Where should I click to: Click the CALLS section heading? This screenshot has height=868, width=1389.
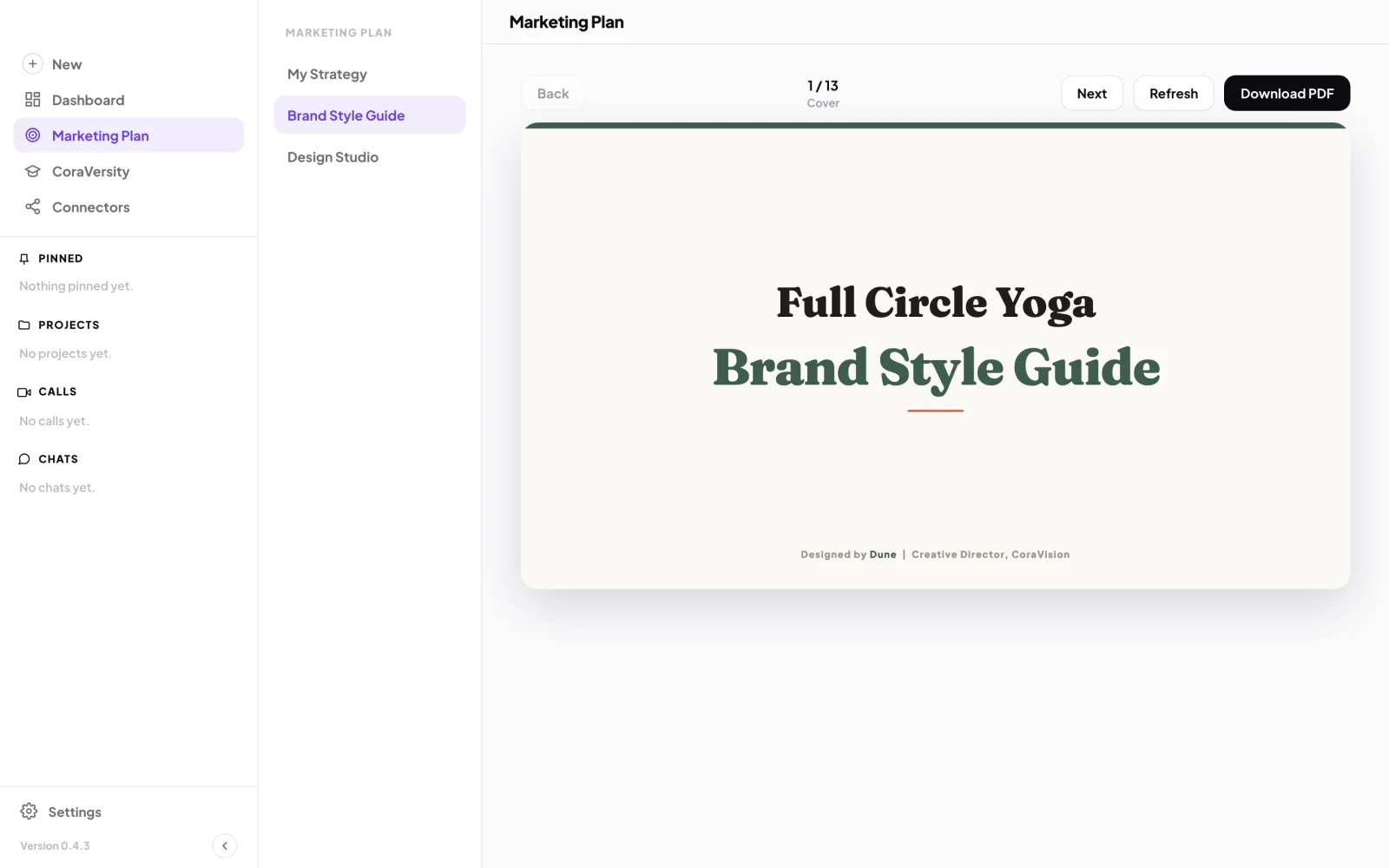click(x=57, y=392)
